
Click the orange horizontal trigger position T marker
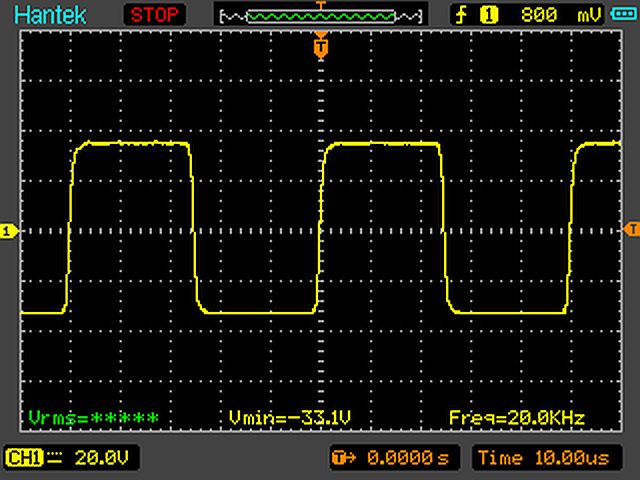pyautogui.click(x=321, y=47)
